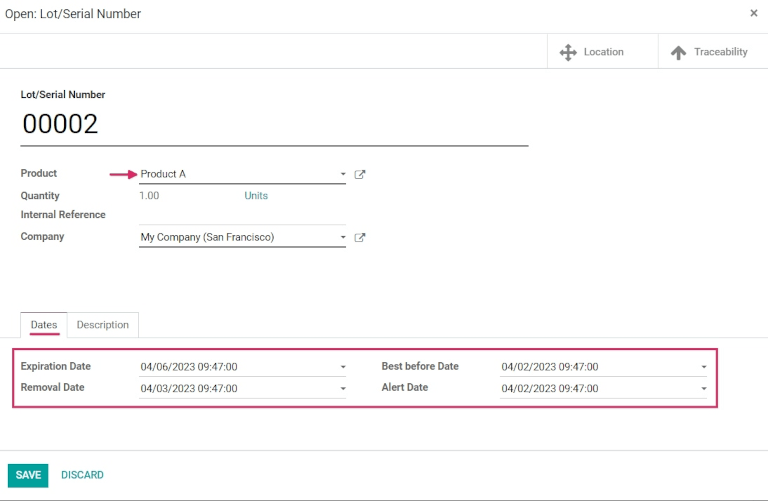Open the Best before Date dropdown
This screenshot has width=768, height=501.
click(x=703, y=367)
